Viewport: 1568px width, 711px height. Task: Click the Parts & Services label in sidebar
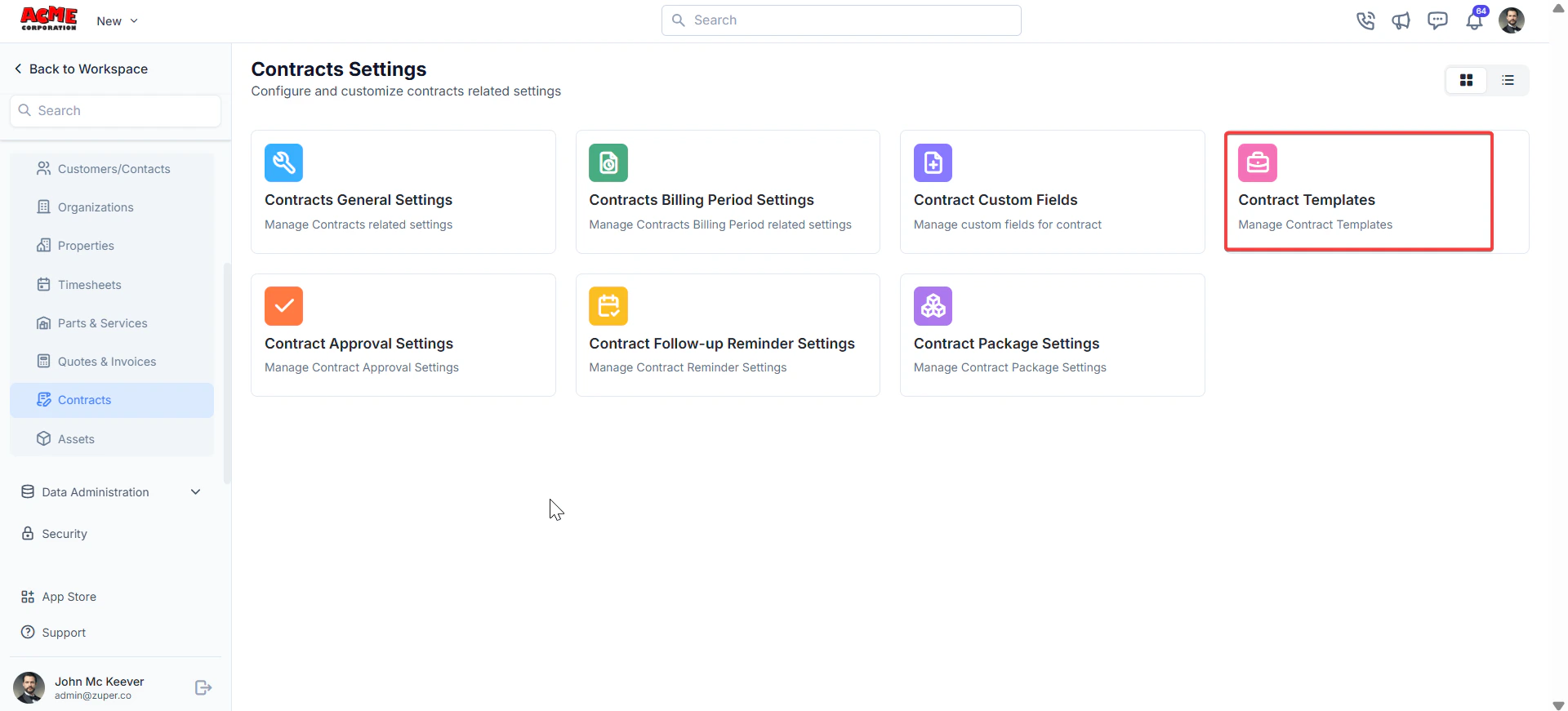point(103,323)
